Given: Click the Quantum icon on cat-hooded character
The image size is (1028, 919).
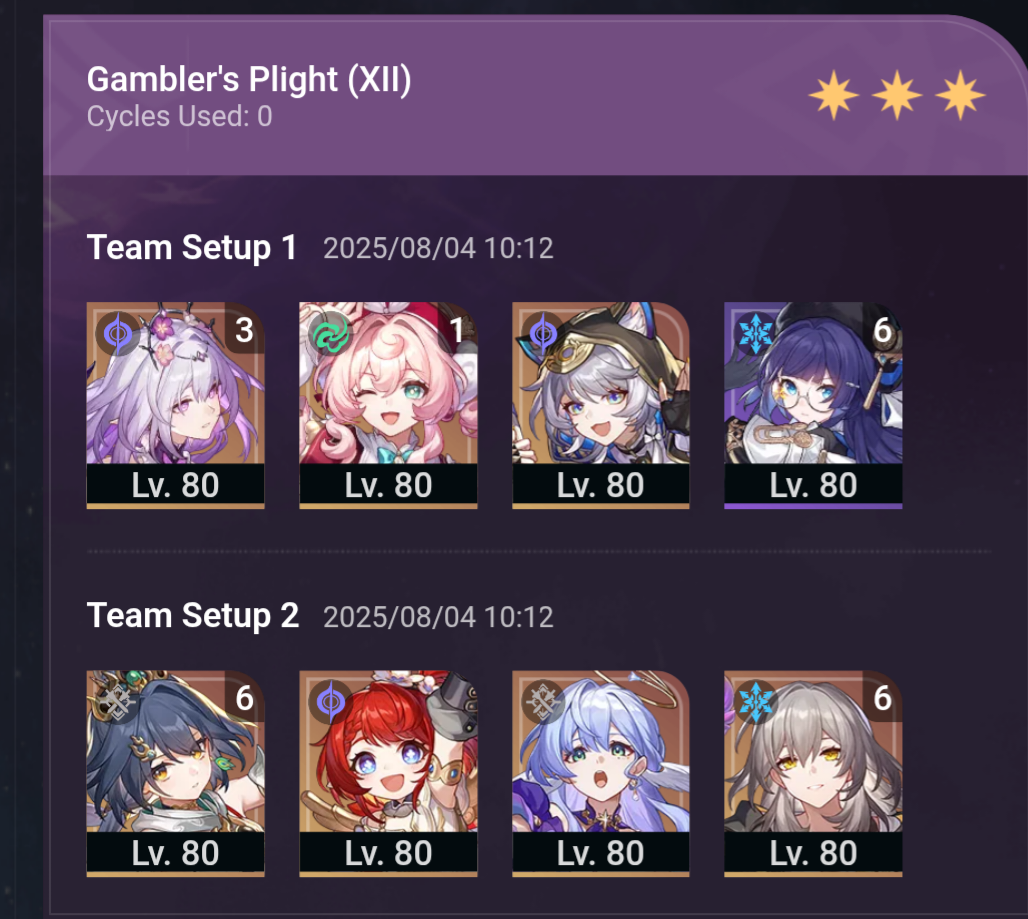Looking at the screenshot, I should pyautogui.click(x=544, y=334).
